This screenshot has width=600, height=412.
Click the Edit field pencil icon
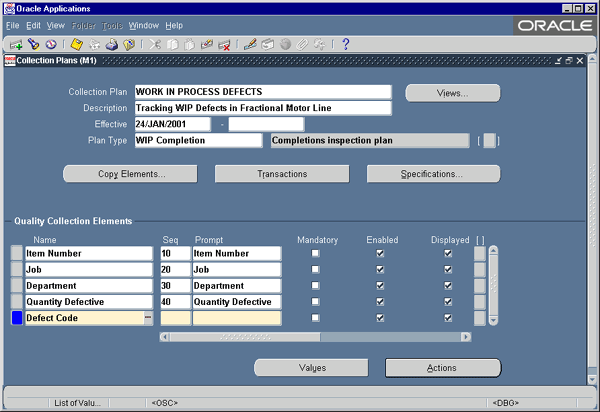[x=251, y=44]
